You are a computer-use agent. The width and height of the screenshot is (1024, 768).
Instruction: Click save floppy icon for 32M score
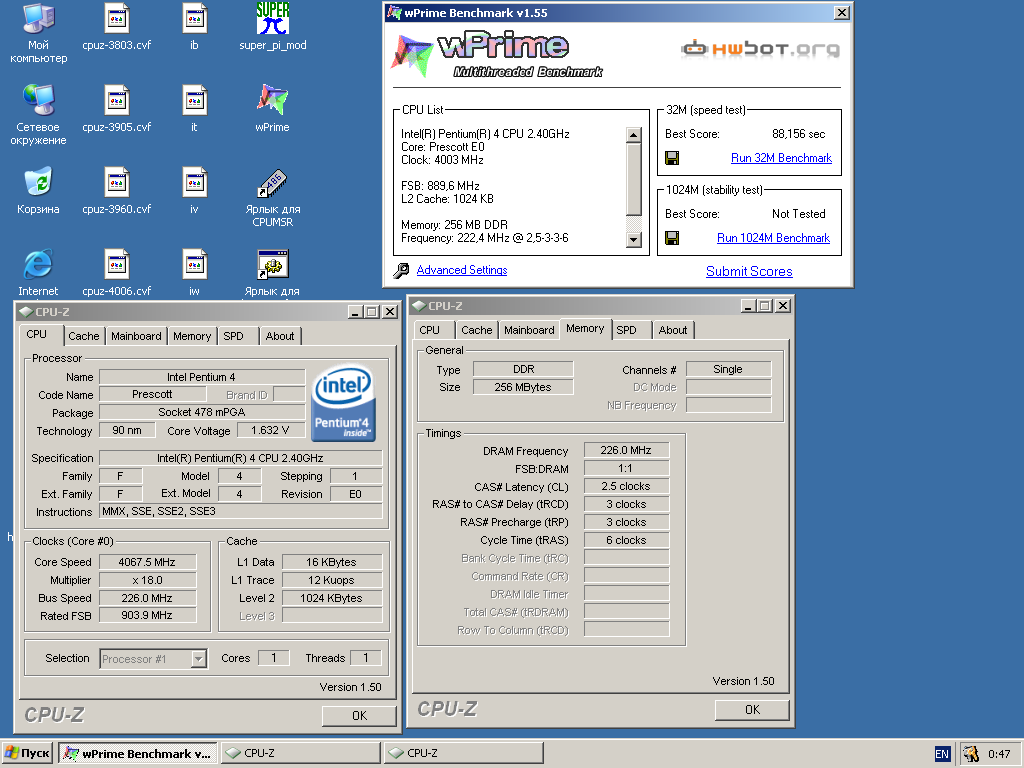tap(672, 158)
